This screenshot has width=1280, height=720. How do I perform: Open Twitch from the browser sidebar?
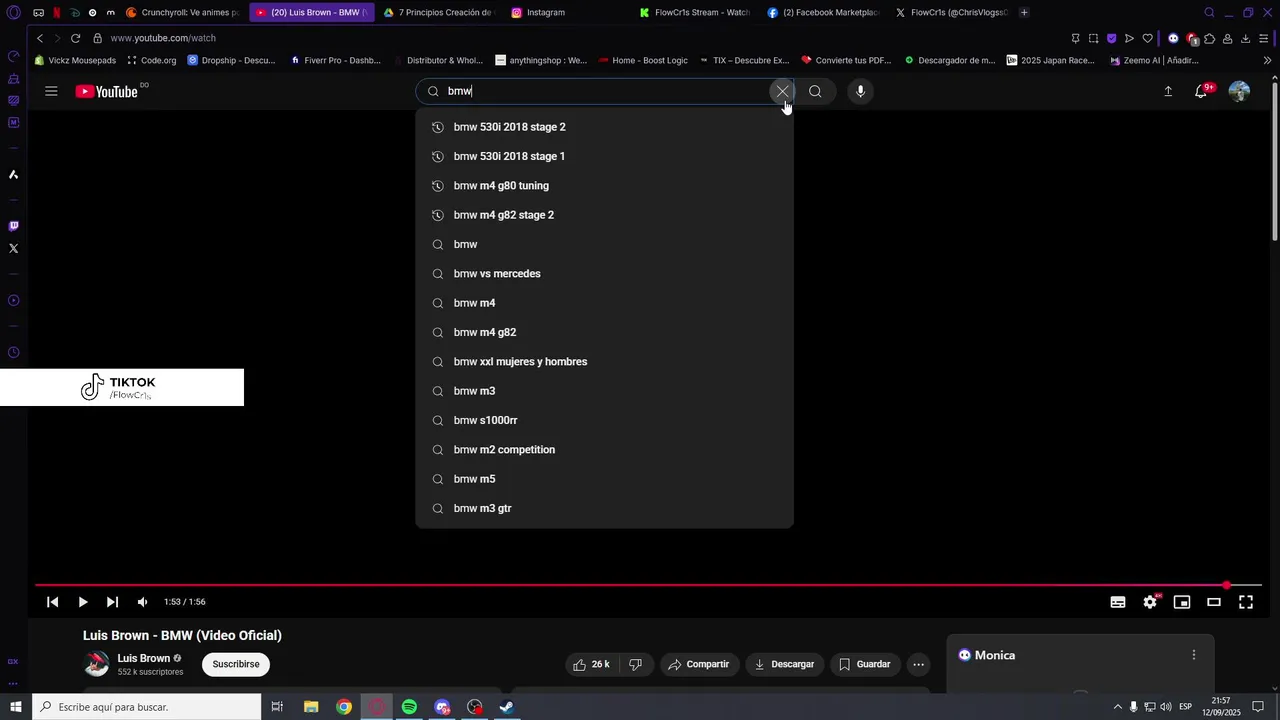click(x=13, y=226)
